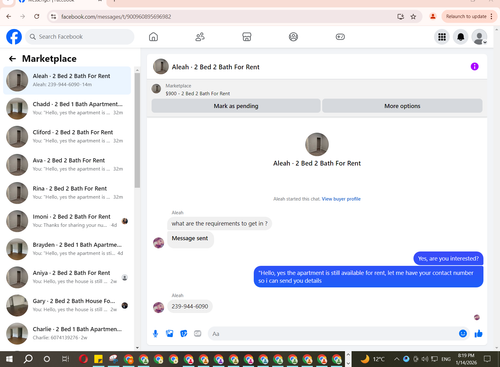The height and width of the screenshot is (367, 500).
Task: Open Aleah conversation in the list
Action: 67,80
